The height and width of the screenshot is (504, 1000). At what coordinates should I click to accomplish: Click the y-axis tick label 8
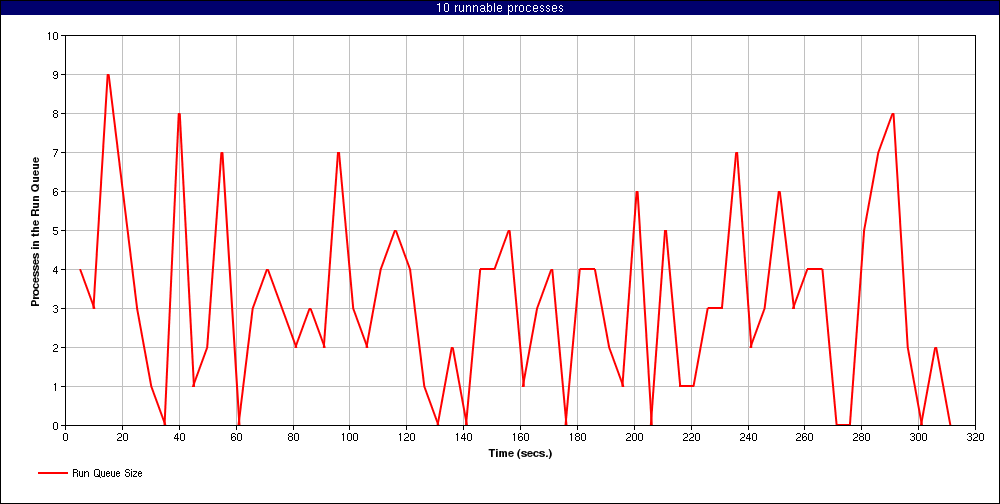tap(55, 114)
